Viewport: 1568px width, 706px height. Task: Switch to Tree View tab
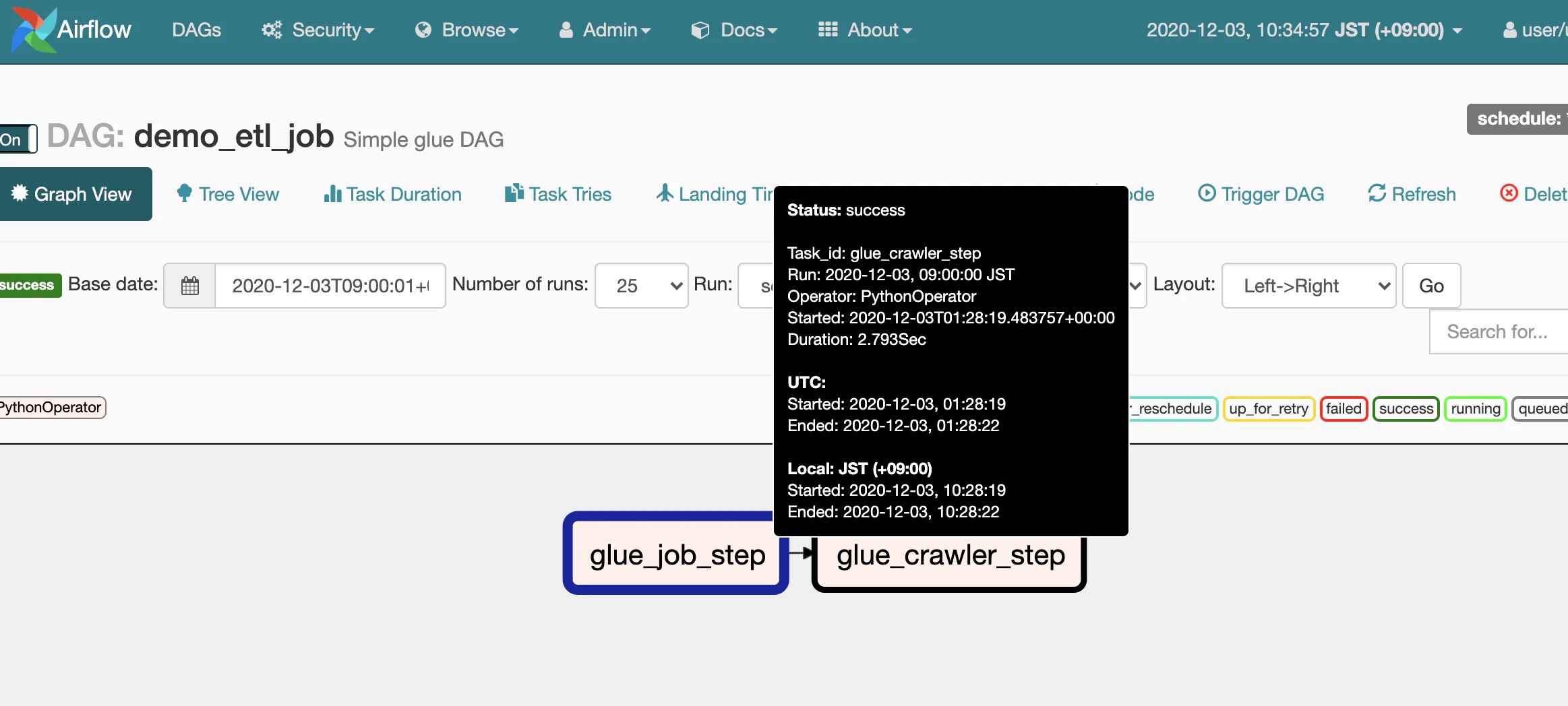(228, 194)
